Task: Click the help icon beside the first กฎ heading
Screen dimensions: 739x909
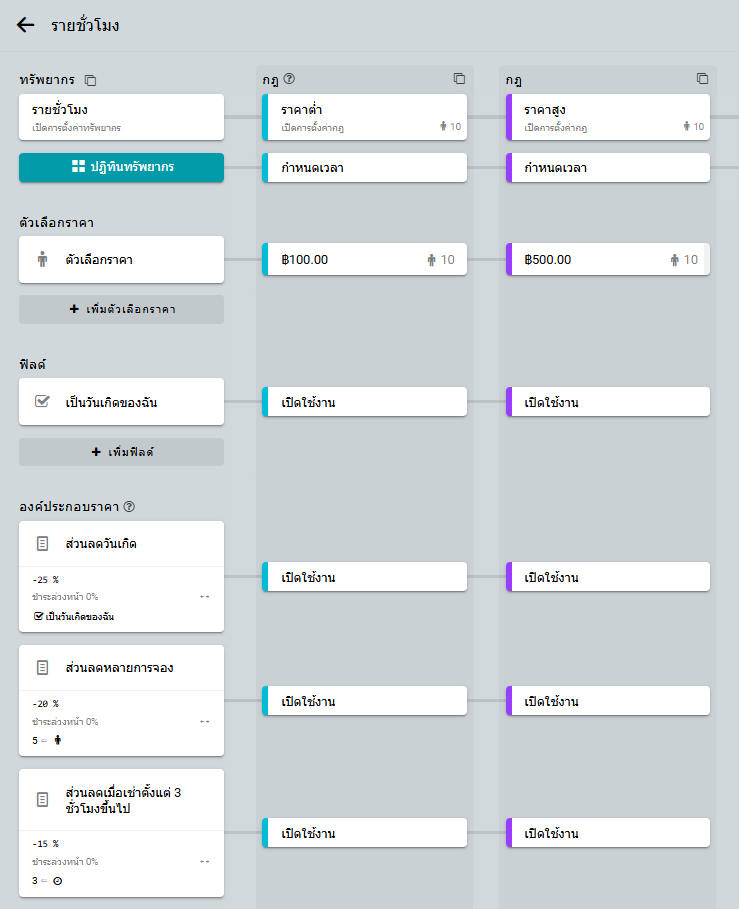Action: [x=289, y=79]
